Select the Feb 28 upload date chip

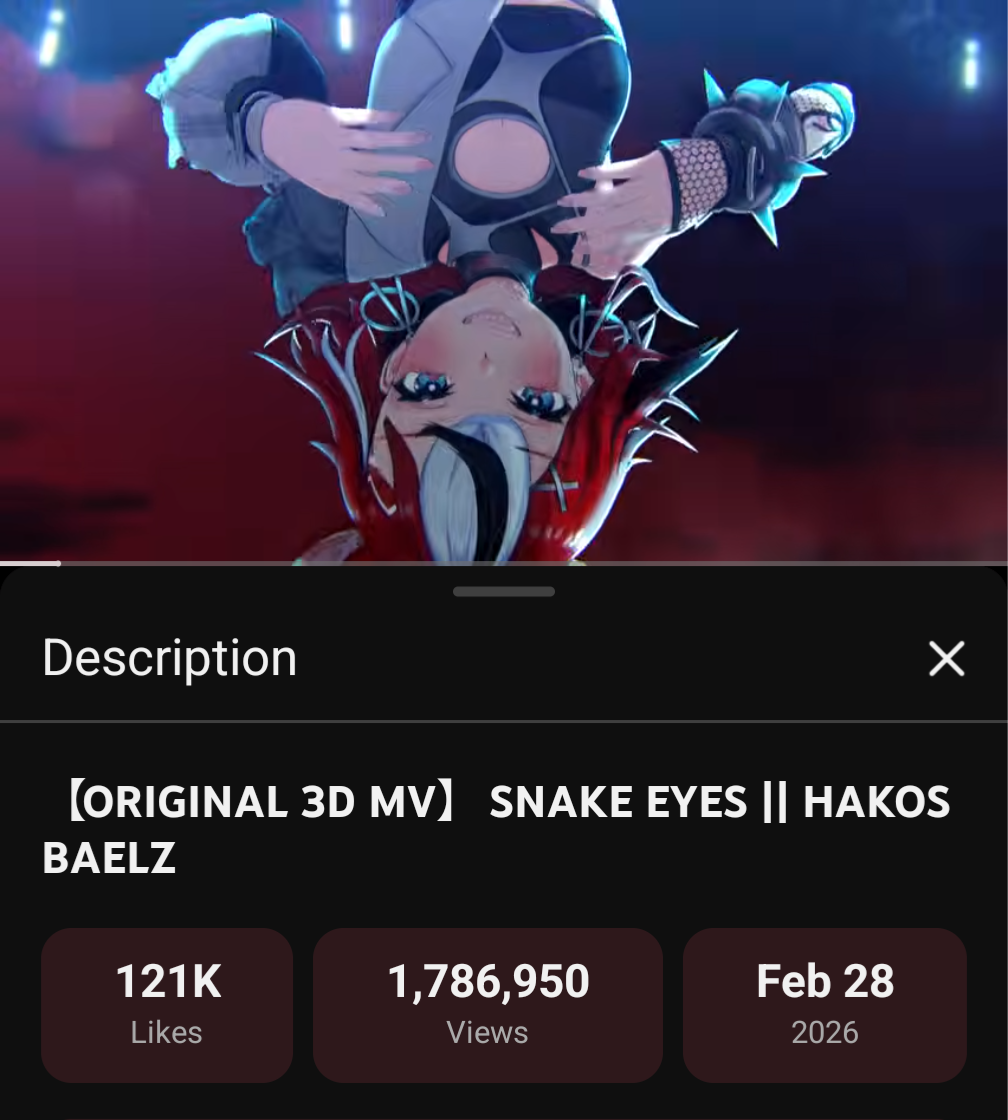coord(824,1005)
